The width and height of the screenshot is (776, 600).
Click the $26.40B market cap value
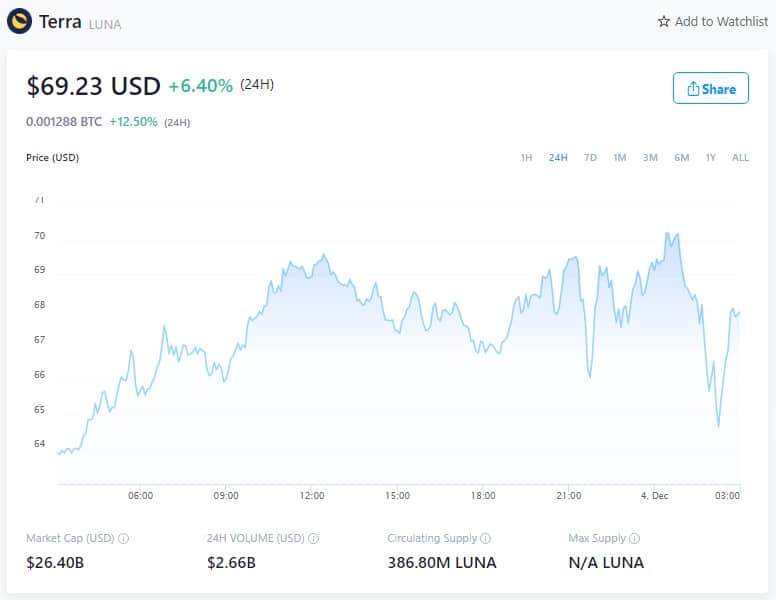(55, 563)
